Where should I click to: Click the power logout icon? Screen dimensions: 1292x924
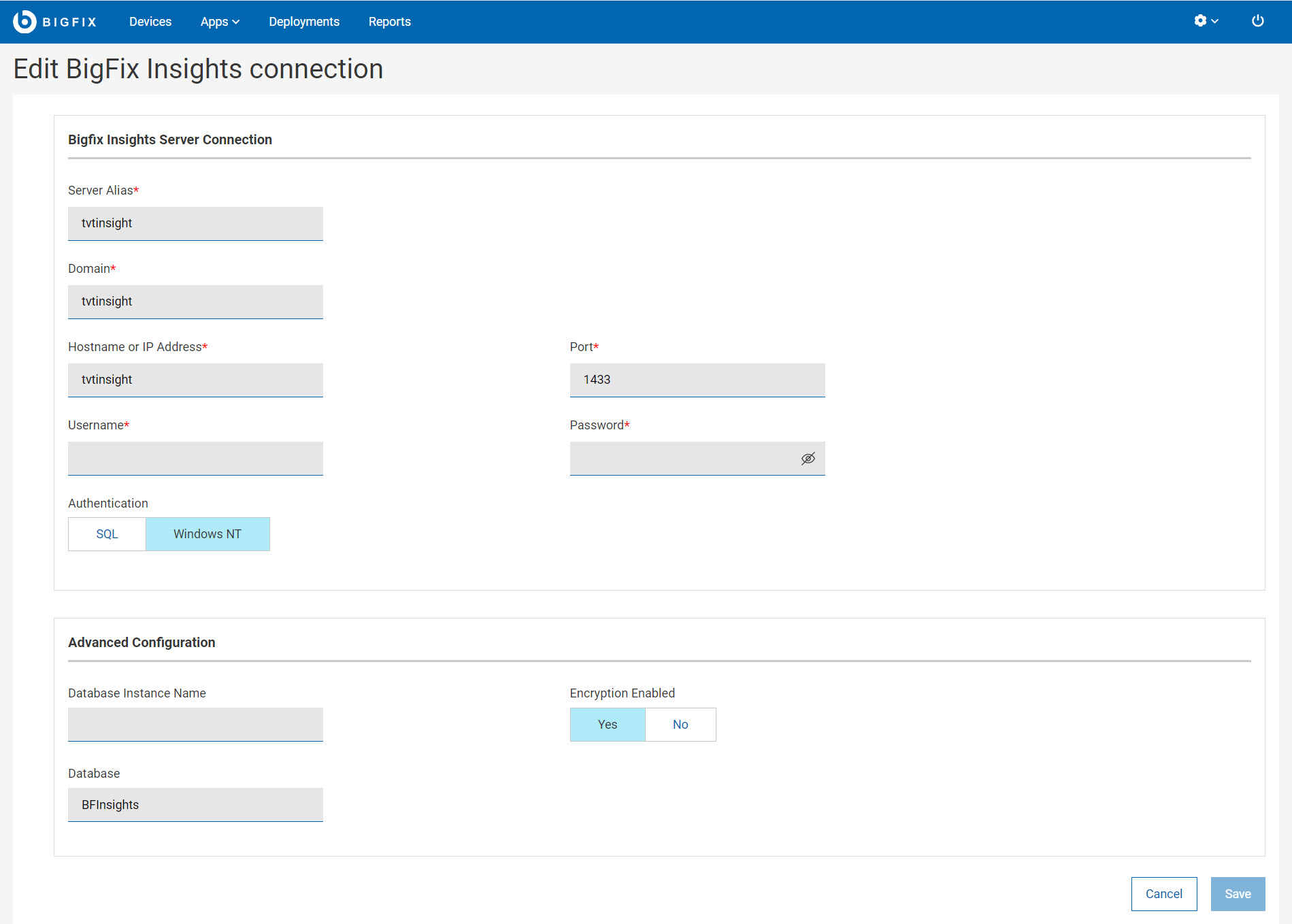(x=1258, y=21)
